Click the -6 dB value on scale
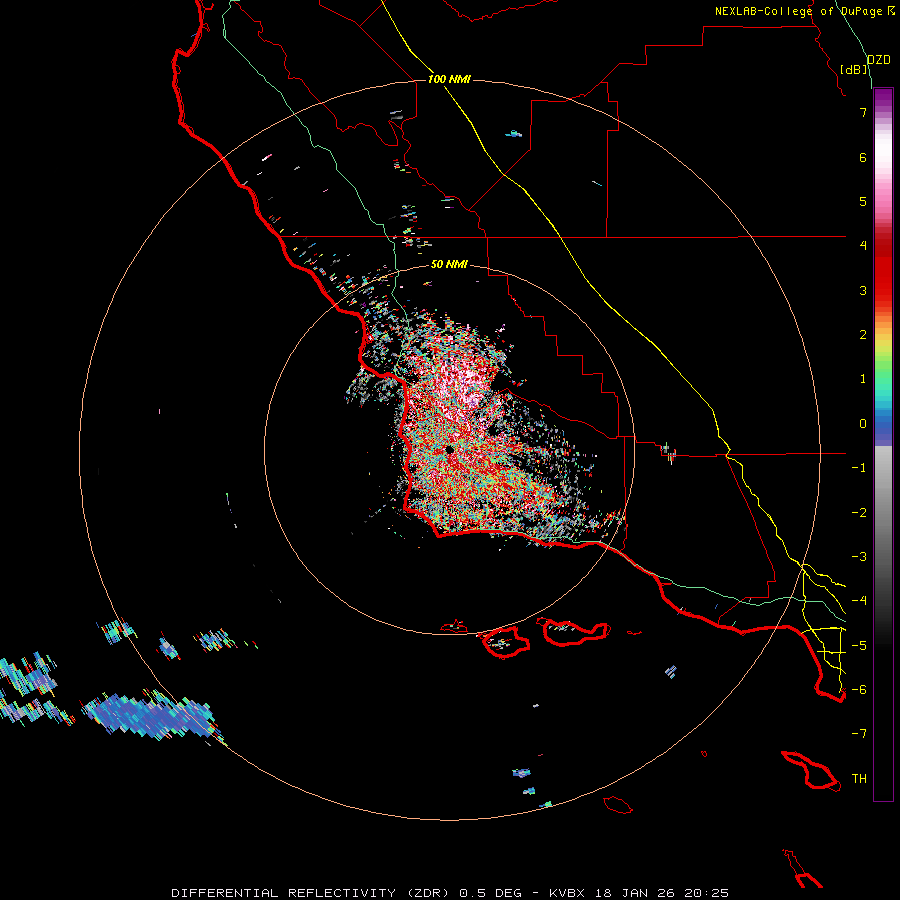This screenshot has height=900, width=900. 859,690
